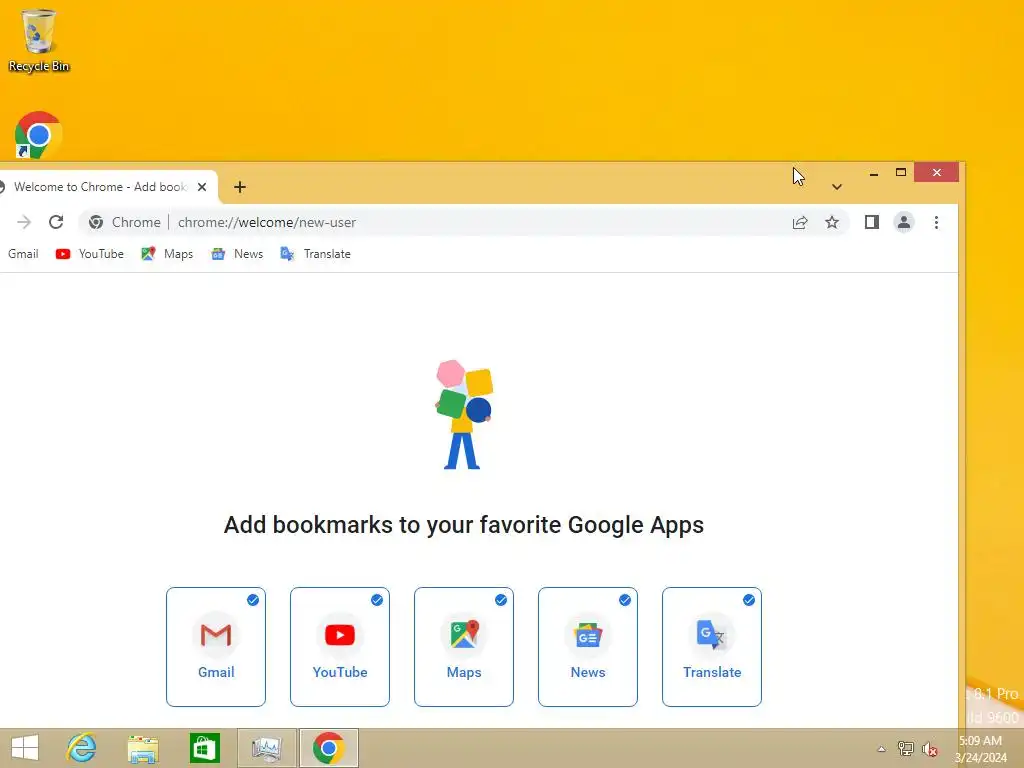1024x768 pixels.
Task: Open the Translate bookmark in bookmarks bar
Action: click(315, 254)
